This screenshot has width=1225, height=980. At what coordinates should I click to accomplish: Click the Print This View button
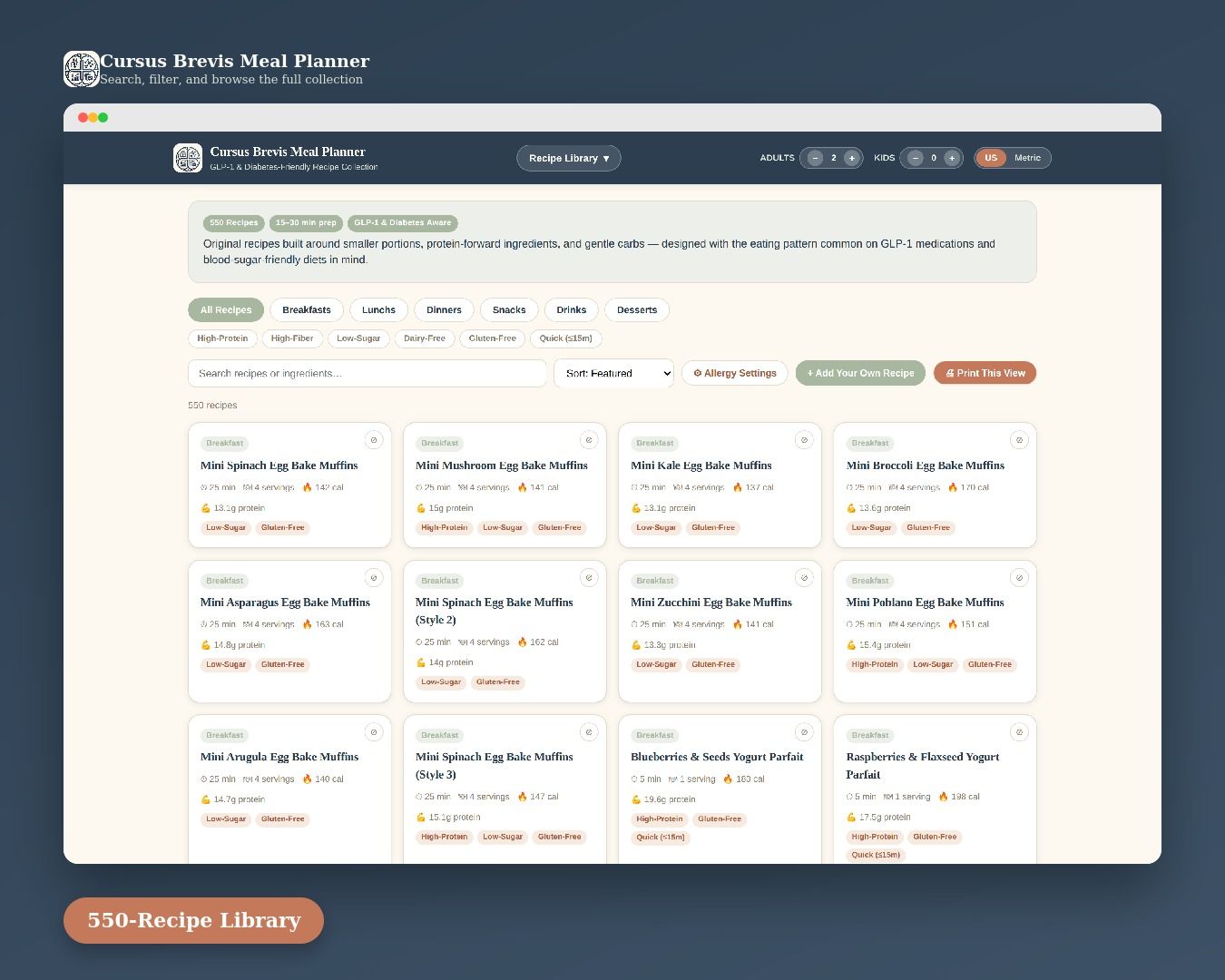pos(985,373)
